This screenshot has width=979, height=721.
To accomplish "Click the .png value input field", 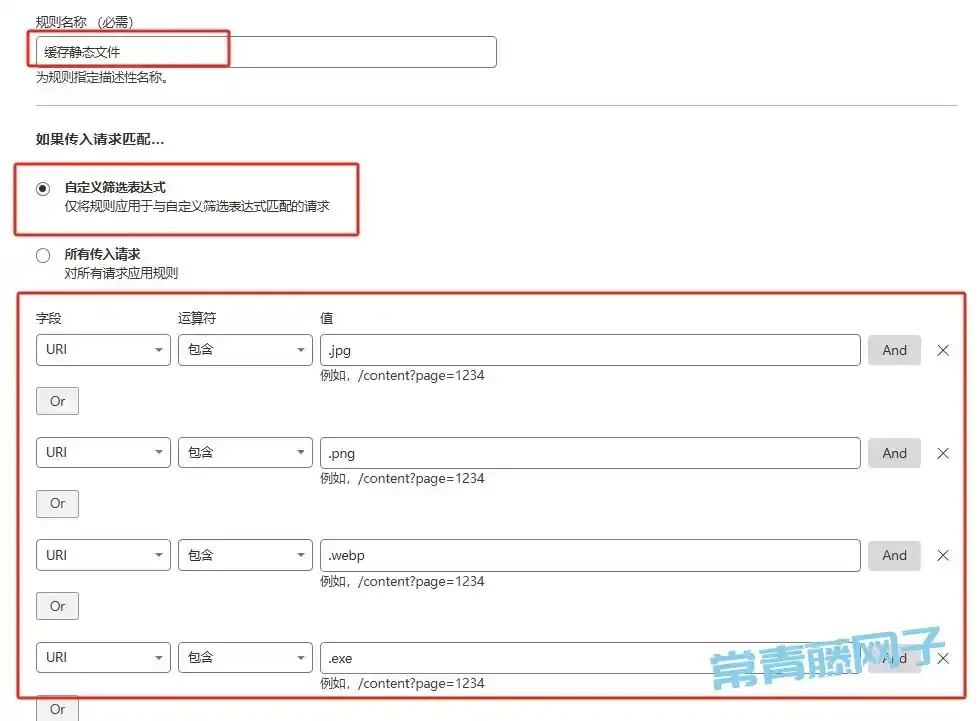I will pos(590,453).
